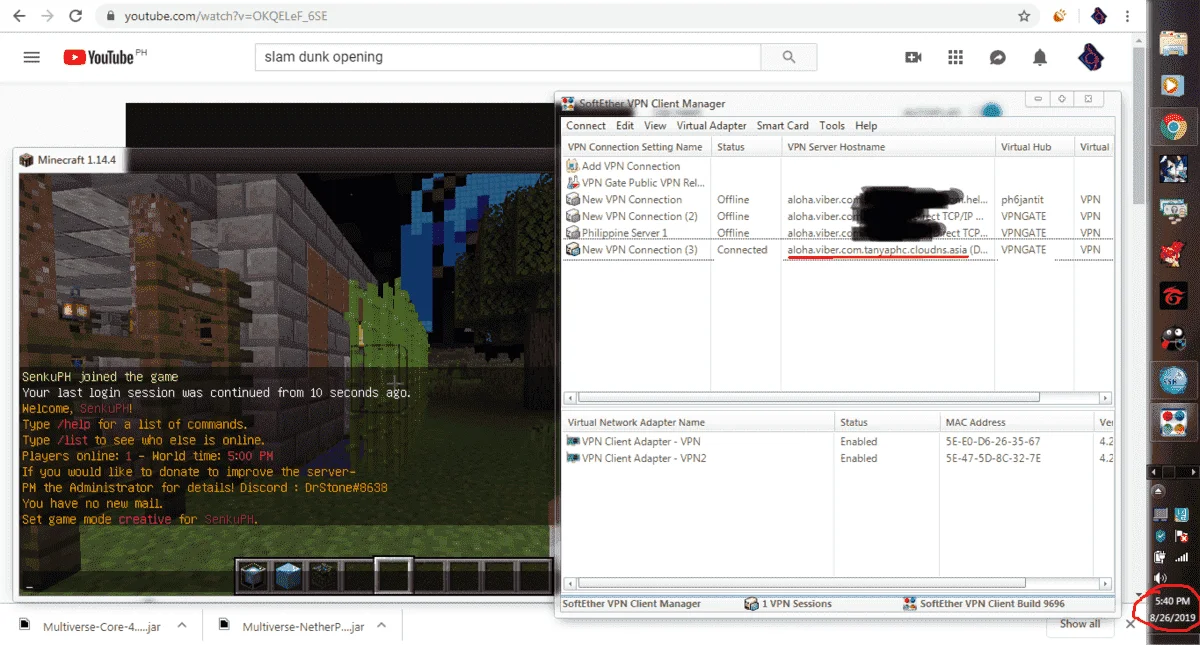The image size is (1200, 645).
Task: Sort by the upper Status column header
Action: [746, 147]
